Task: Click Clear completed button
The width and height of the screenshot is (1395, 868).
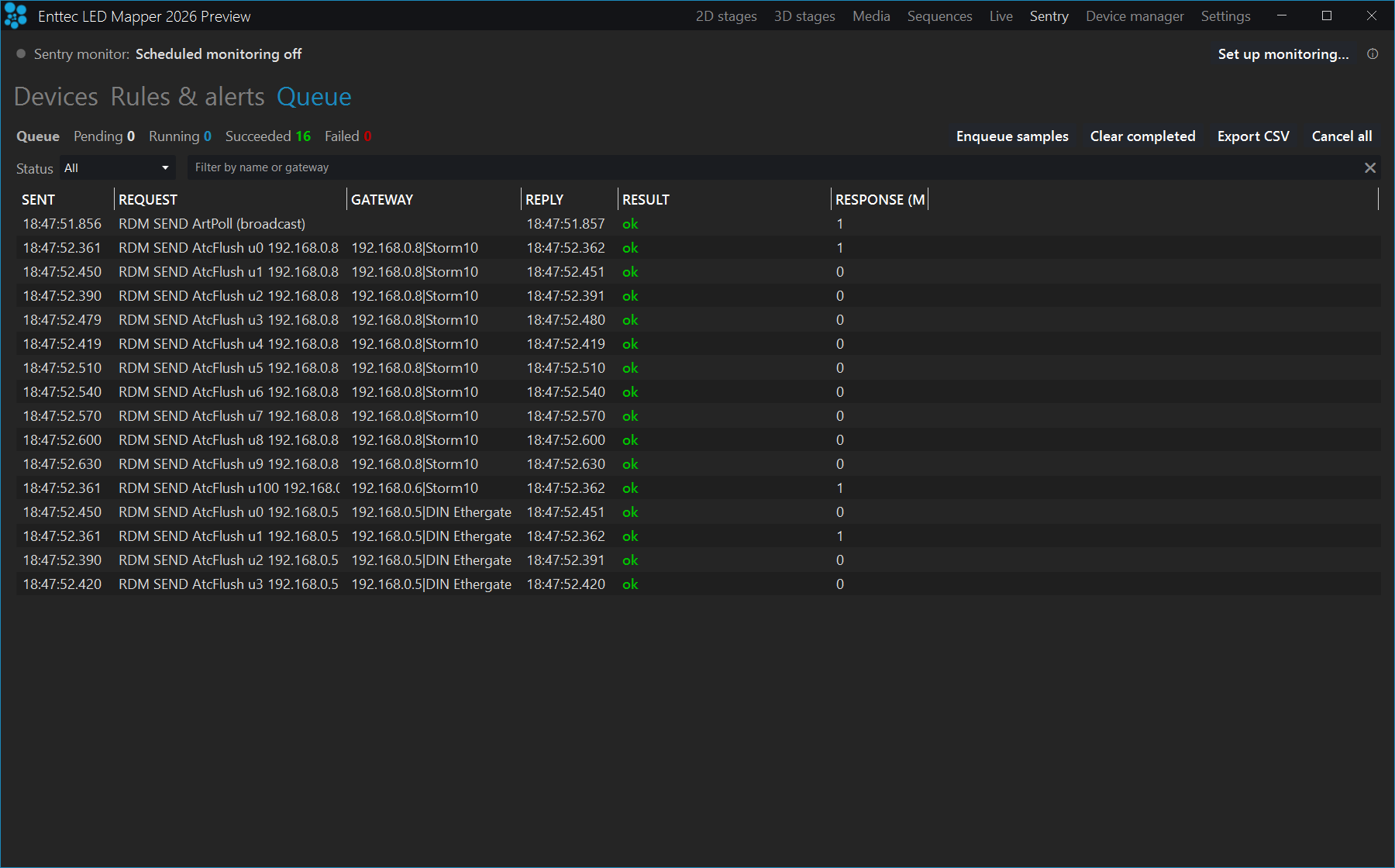Action: 1142,136
